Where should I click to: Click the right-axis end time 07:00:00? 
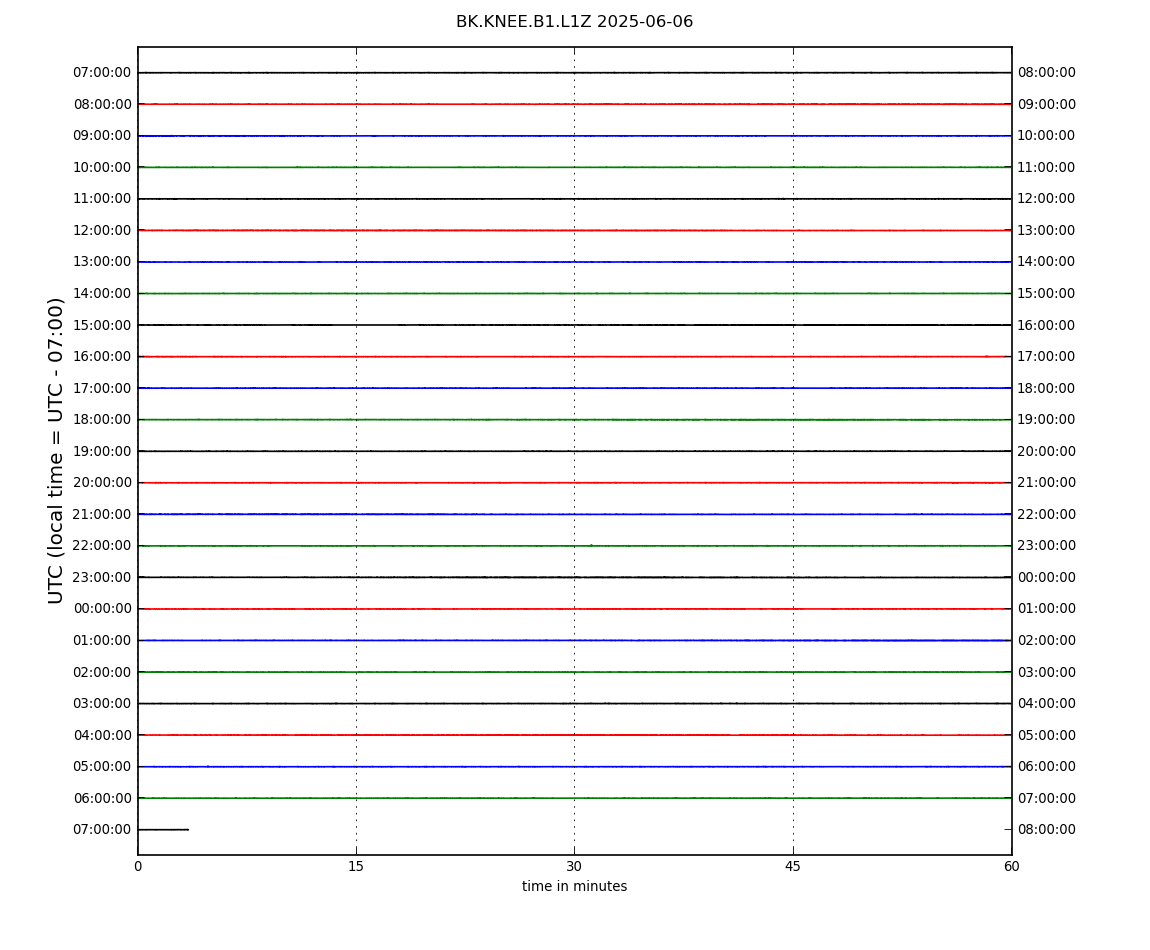pos(1047,798)
